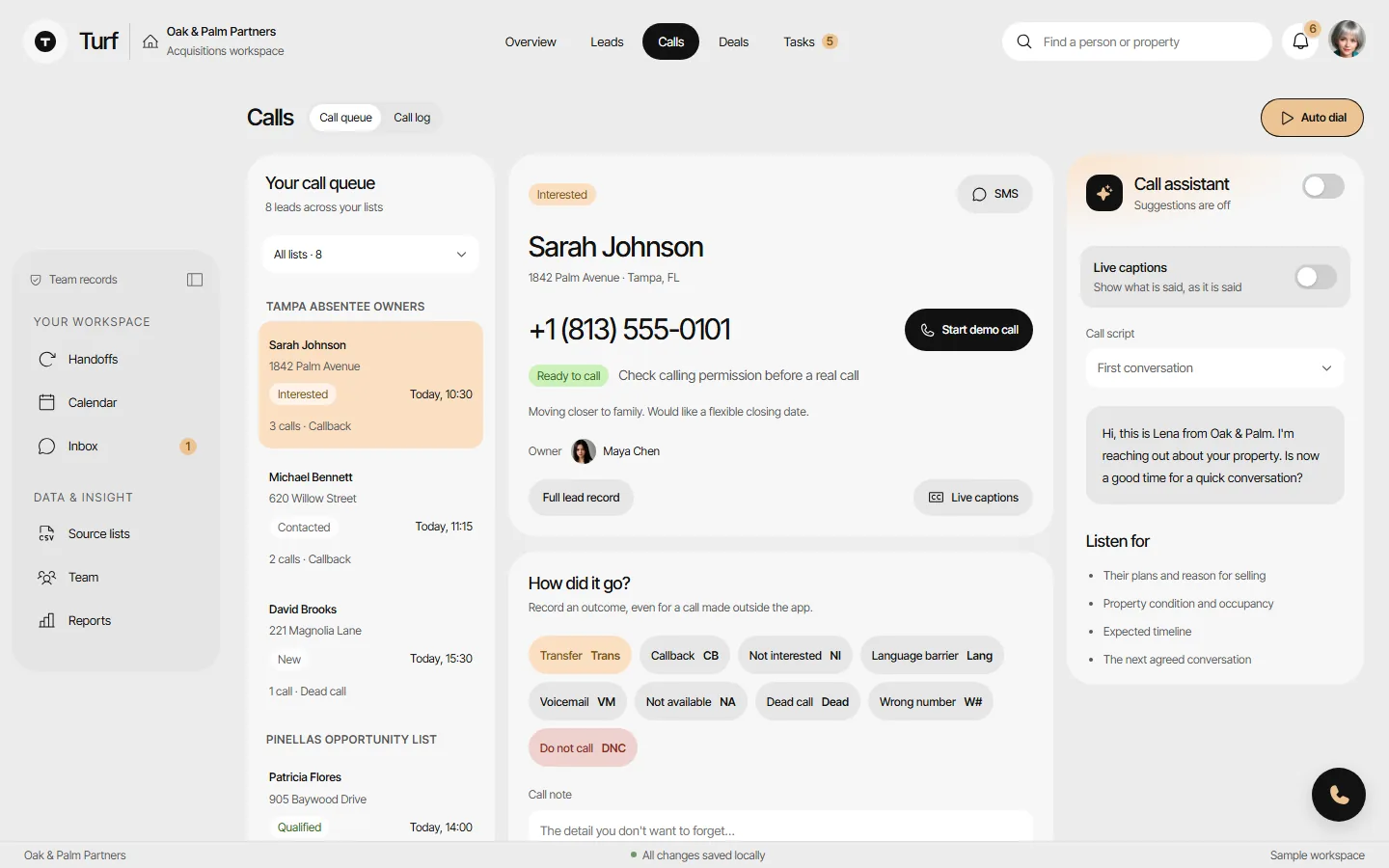The image size is (1389, 868).
Task: Go to the Overview tab
Action: click(x=531, y=41)
